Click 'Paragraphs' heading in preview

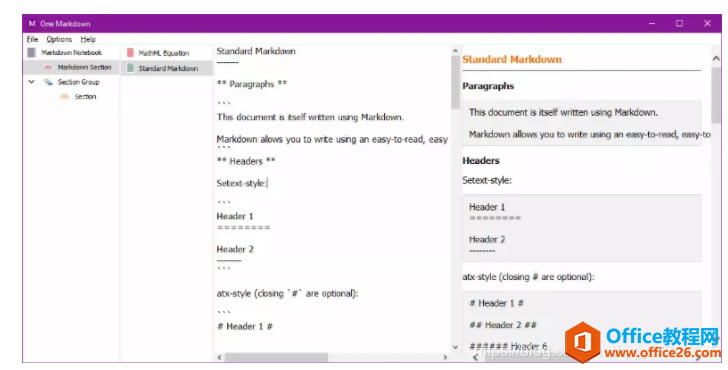tap(488, 86)
